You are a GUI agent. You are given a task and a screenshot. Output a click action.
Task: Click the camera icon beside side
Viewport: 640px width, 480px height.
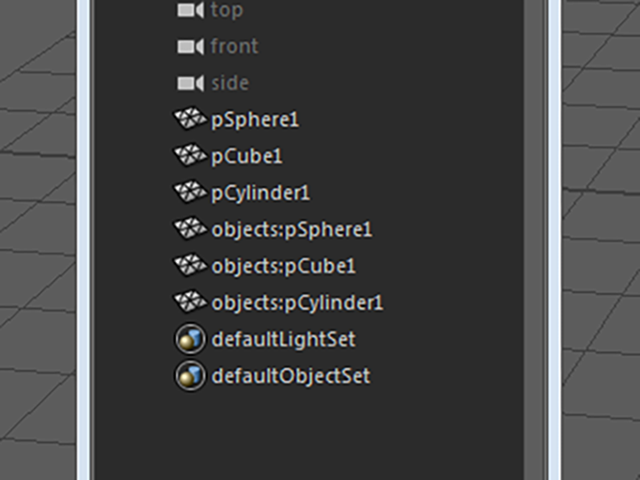click(x=190, y=83)
